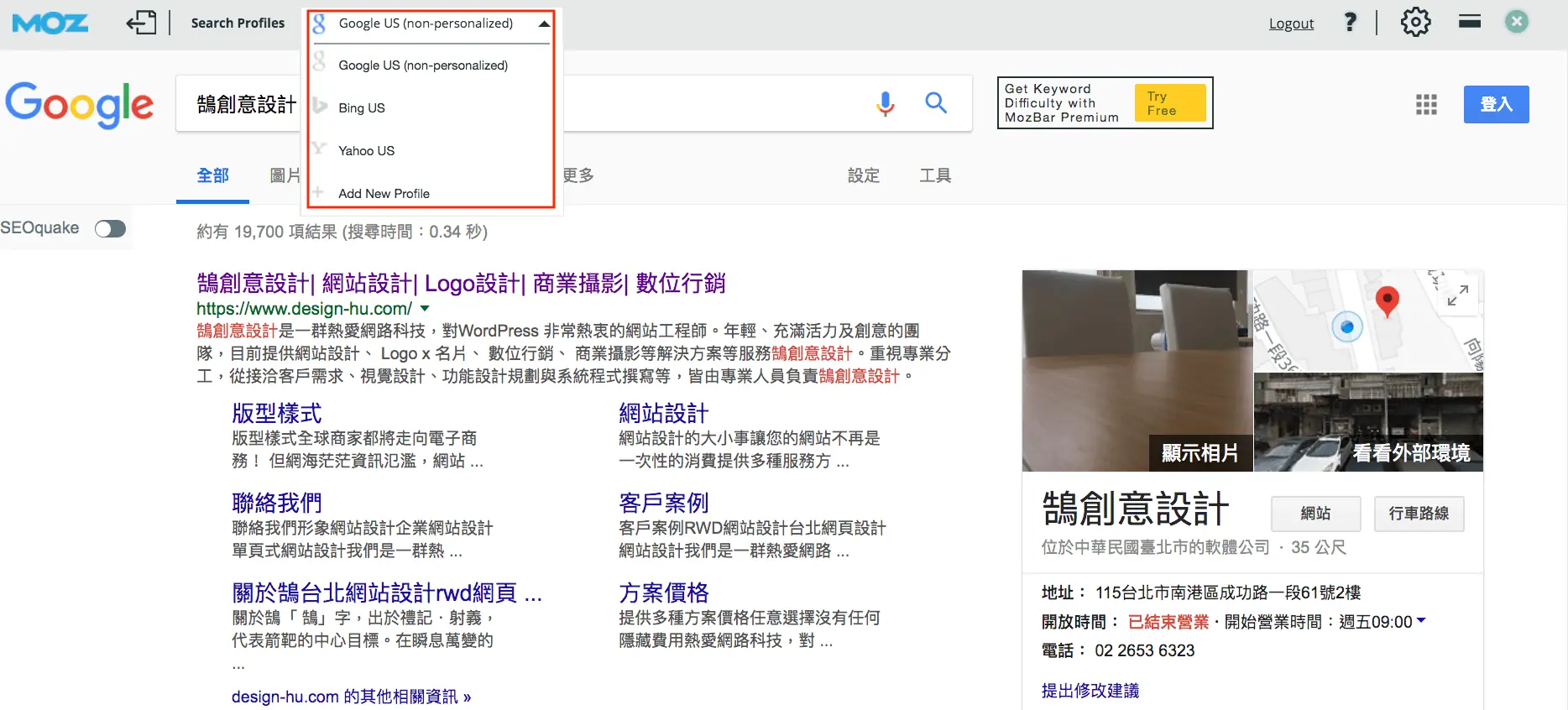
Task: Click the Logout link
Action: click(x=1291, y=23)
